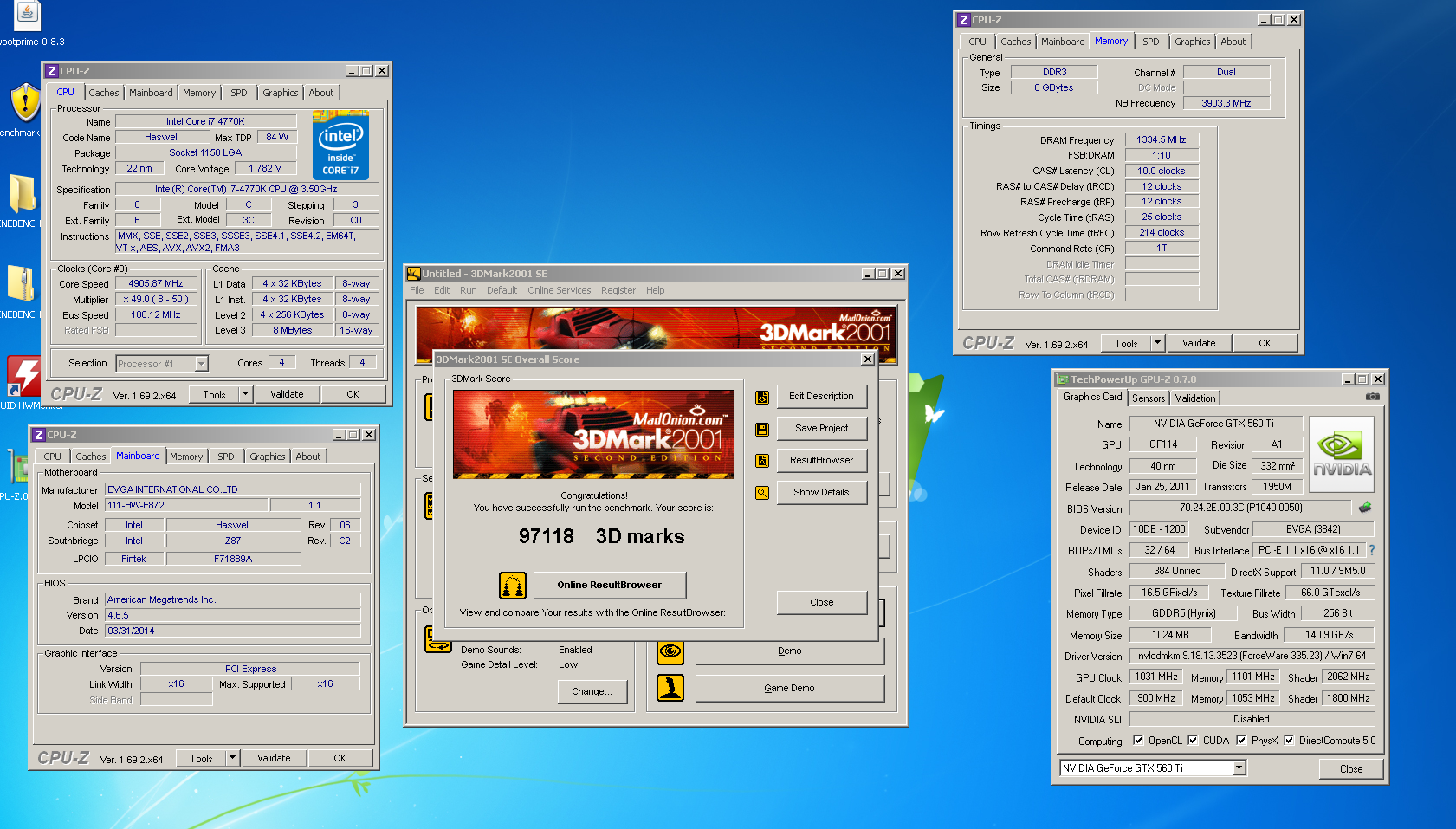Expand the Tools arrow in the CPU-Z CPU window
Screen dimensions: 1456x829
click(x=246, y=394)
